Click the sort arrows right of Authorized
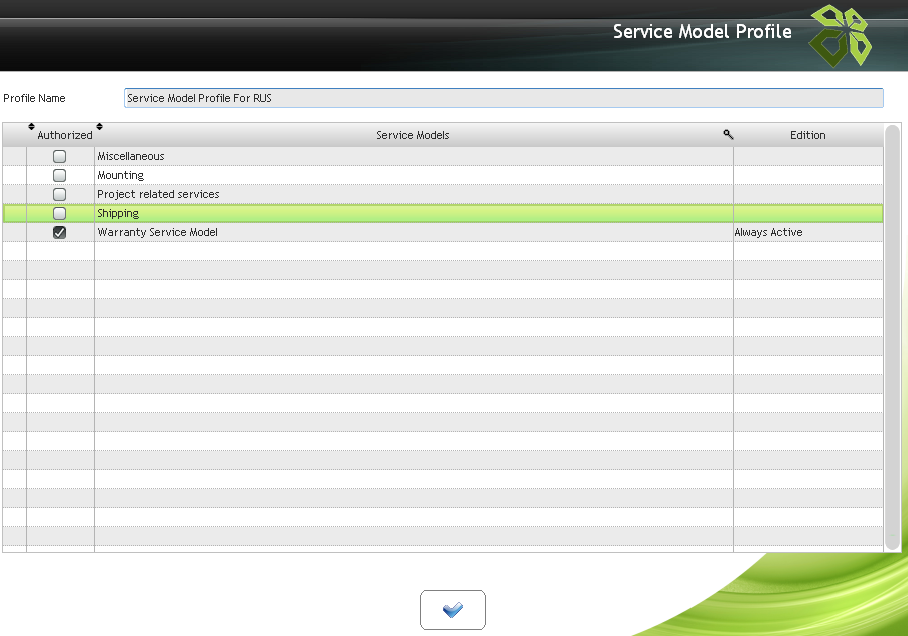The image size is (908, 636). [x=99, y=127]
